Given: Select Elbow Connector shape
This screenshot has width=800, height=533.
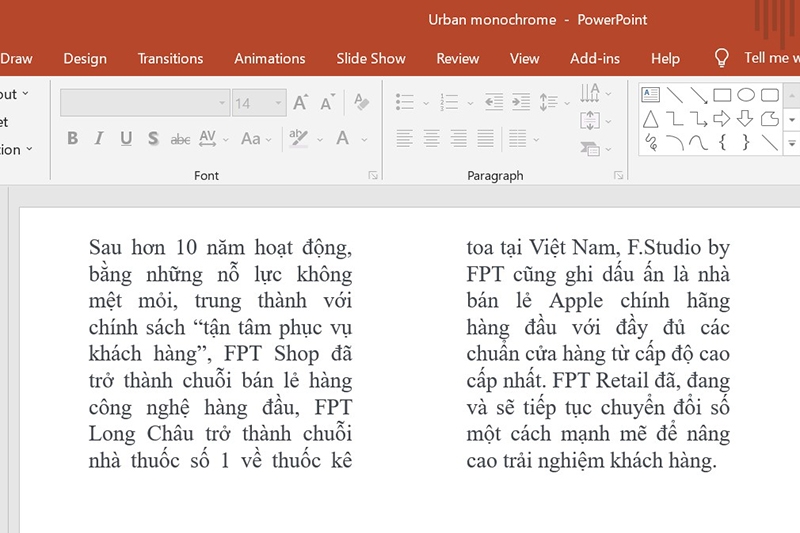Looking at the screenshot, I should [x=674, y=119].
